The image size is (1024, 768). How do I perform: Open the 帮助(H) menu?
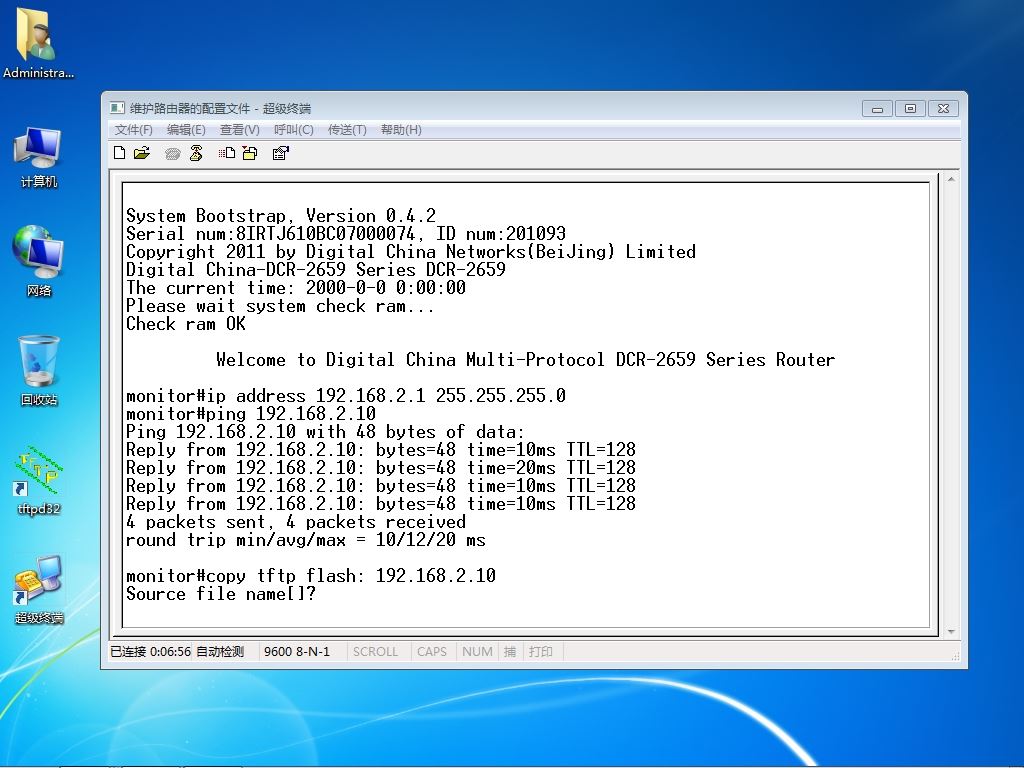point(401,130)
